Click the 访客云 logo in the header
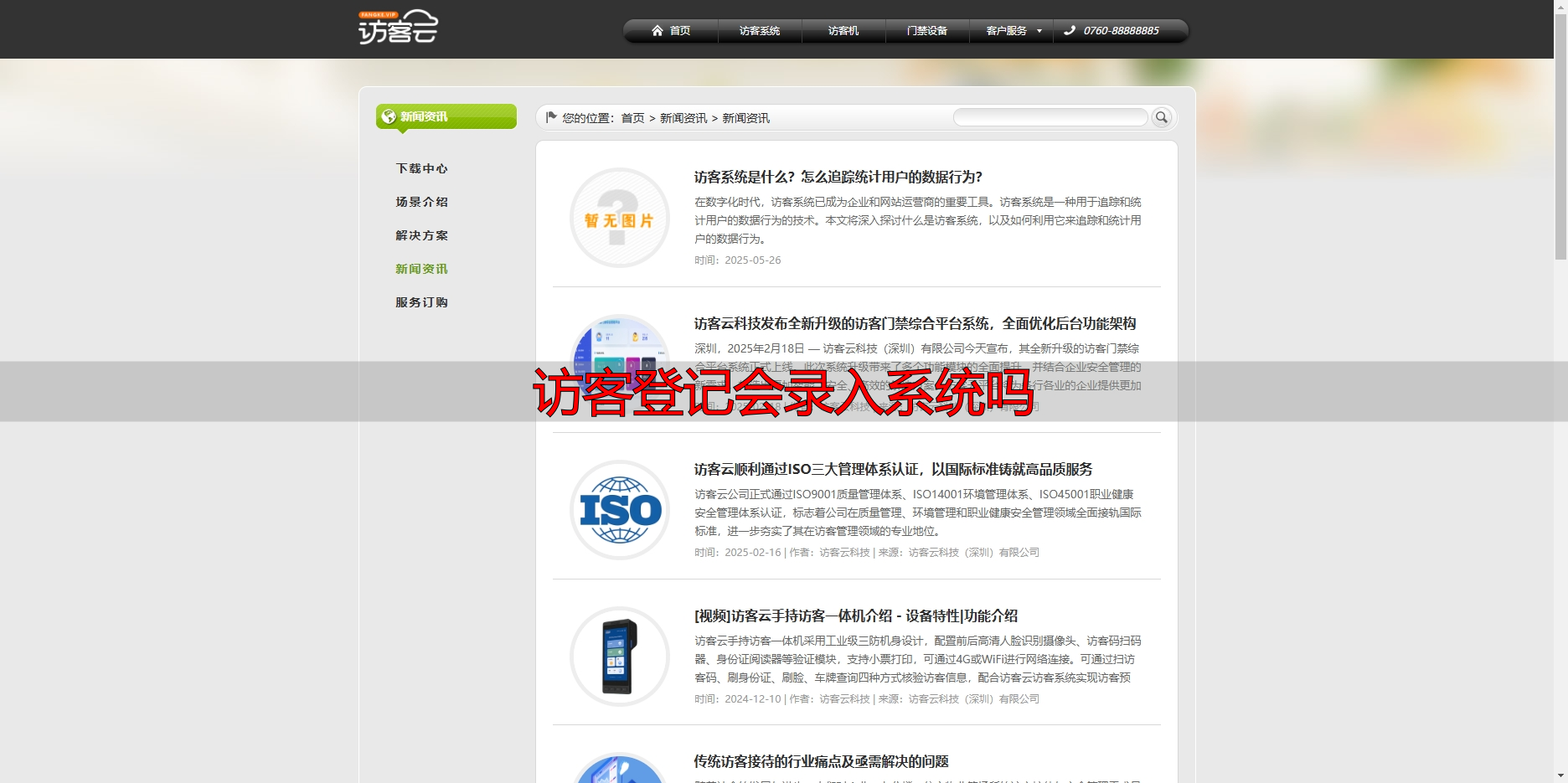 tap(399, 27)
